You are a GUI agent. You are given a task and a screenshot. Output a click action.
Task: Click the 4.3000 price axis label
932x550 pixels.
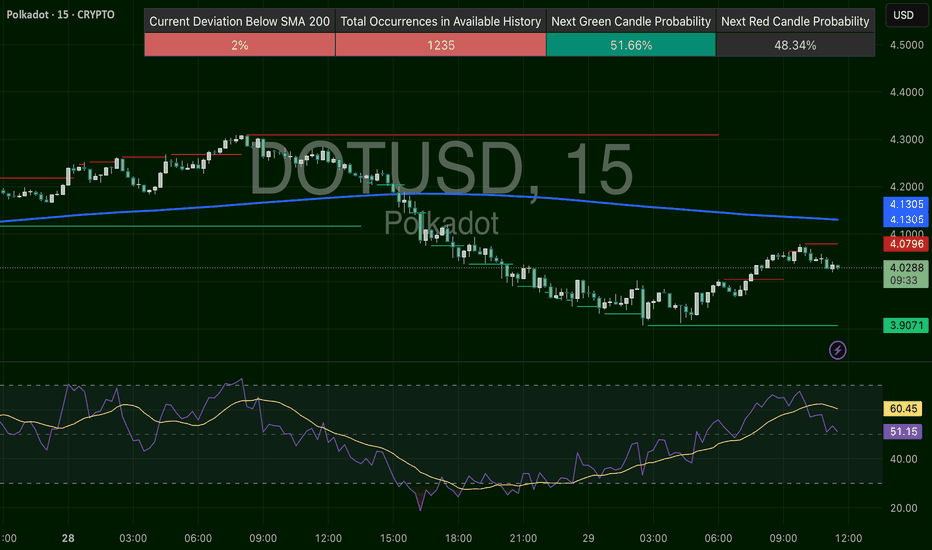pyautogui.click(x=906, y=140)
